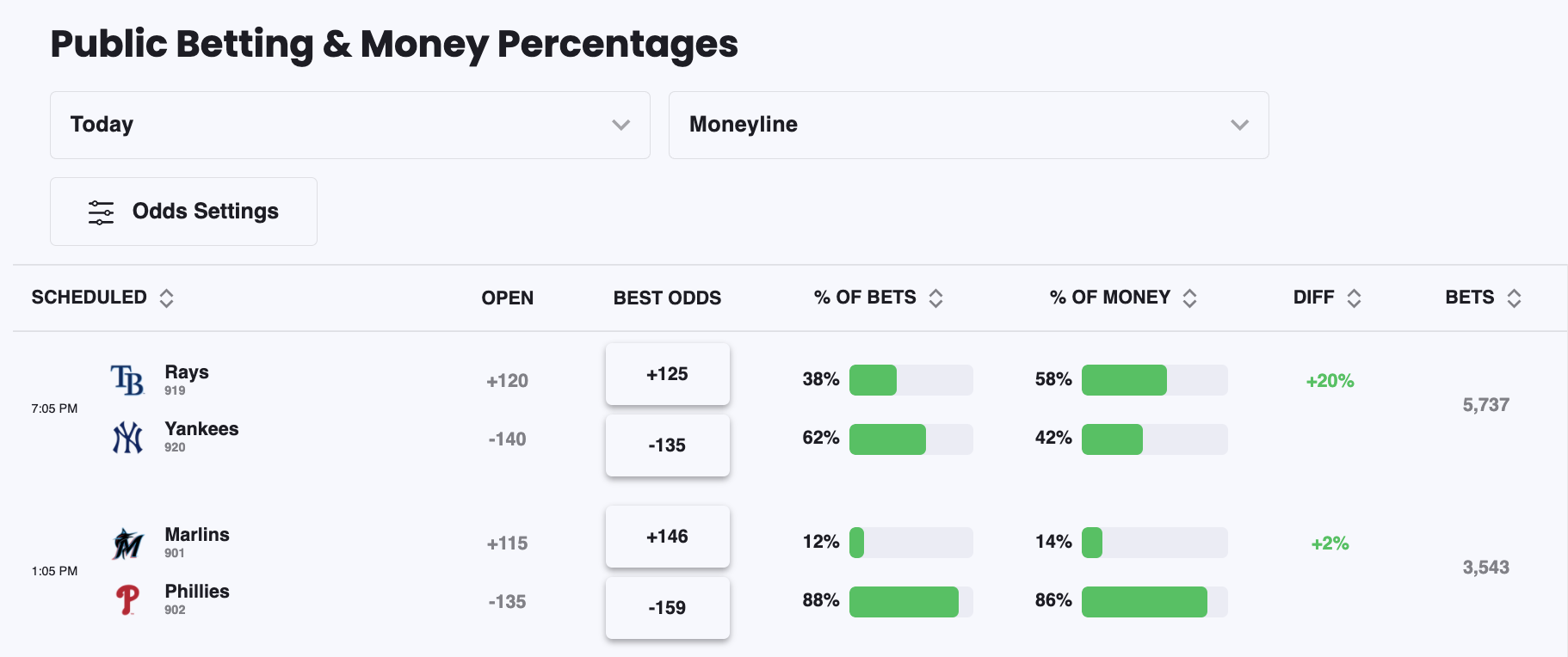Viewport: 1568px width, 657px height.
Task: Select the Yankees -135 best odds button
Action: pos(668,445)
